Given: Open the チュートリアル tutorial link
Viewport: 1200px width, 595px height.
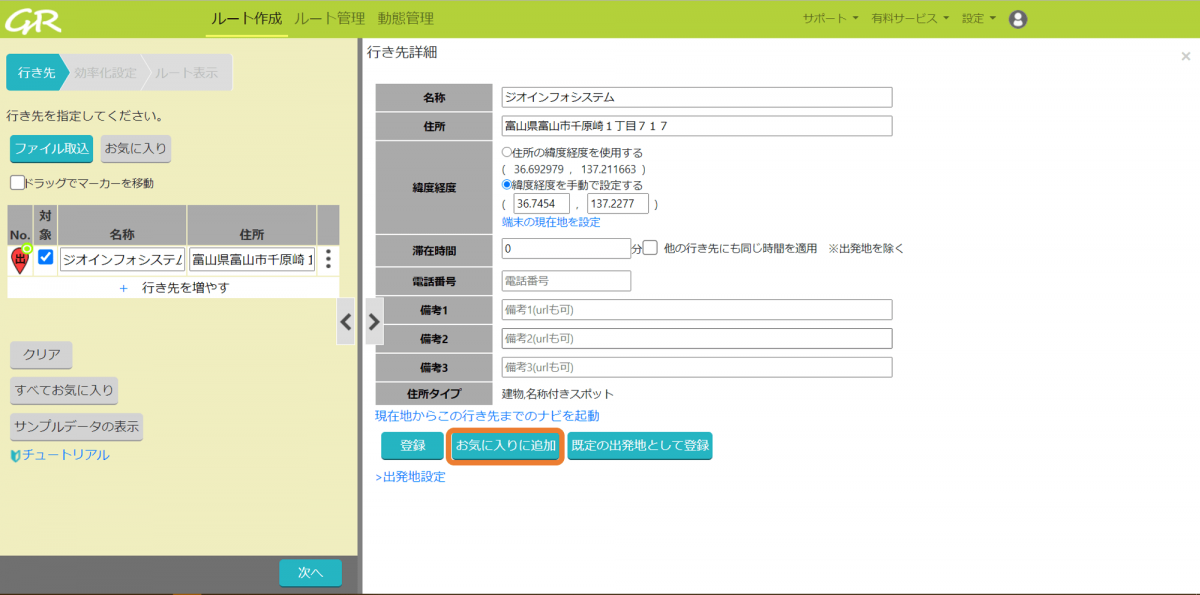Looking at the screenshot, I should point(60,455).
